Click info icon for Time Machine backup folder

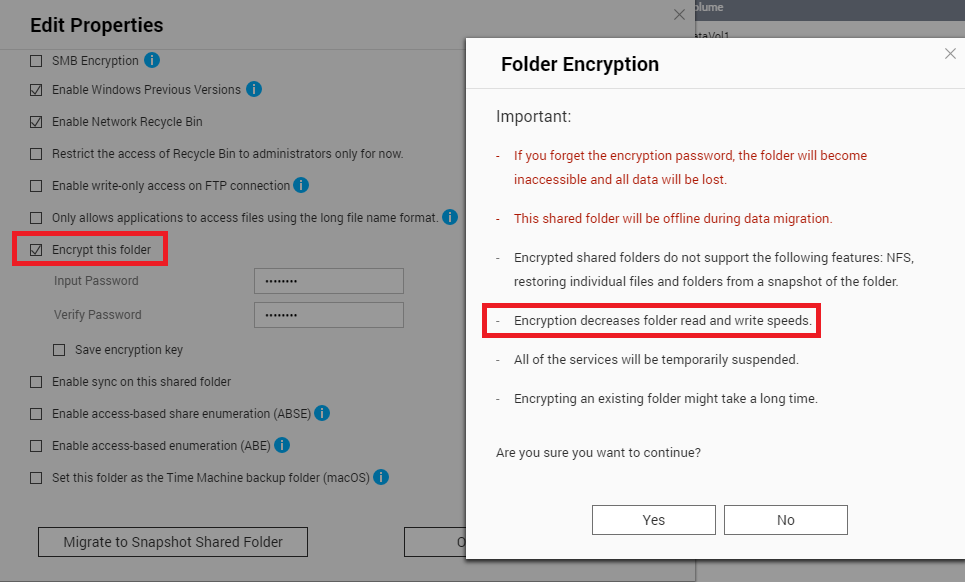381,477
